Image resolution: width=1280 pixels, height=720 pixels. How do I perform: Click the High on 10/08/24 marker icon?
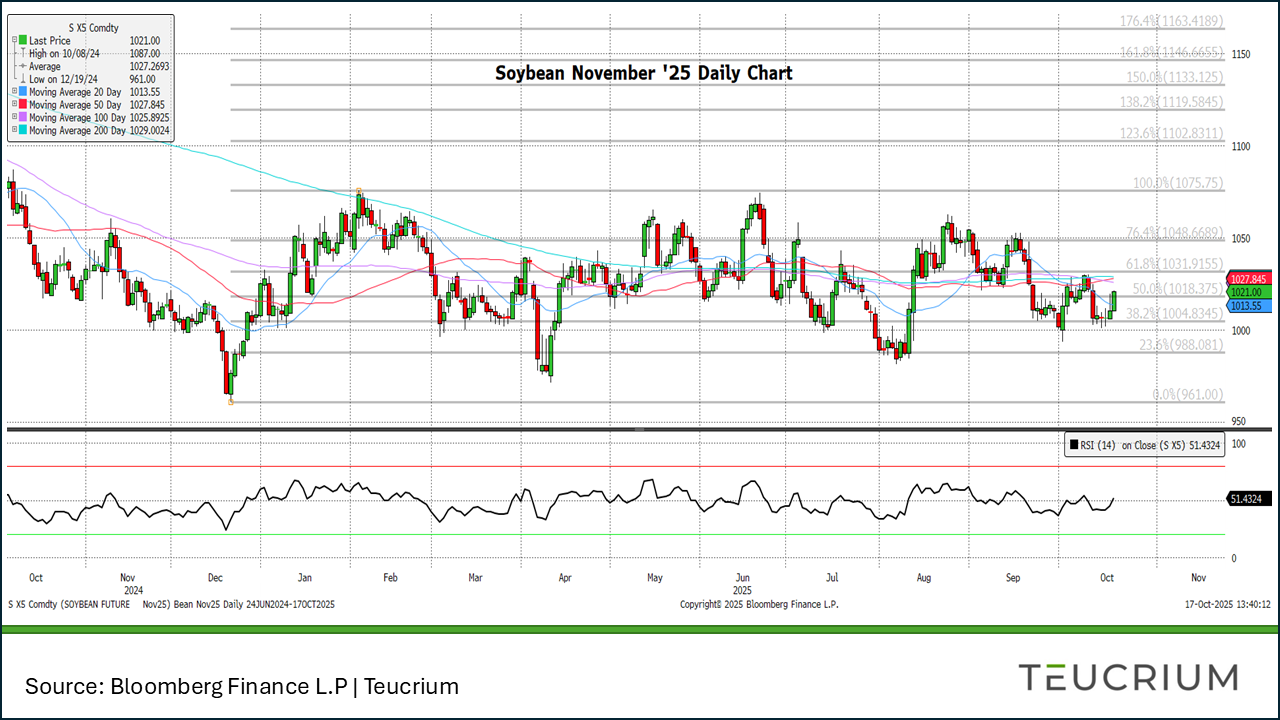pos(23,53)
